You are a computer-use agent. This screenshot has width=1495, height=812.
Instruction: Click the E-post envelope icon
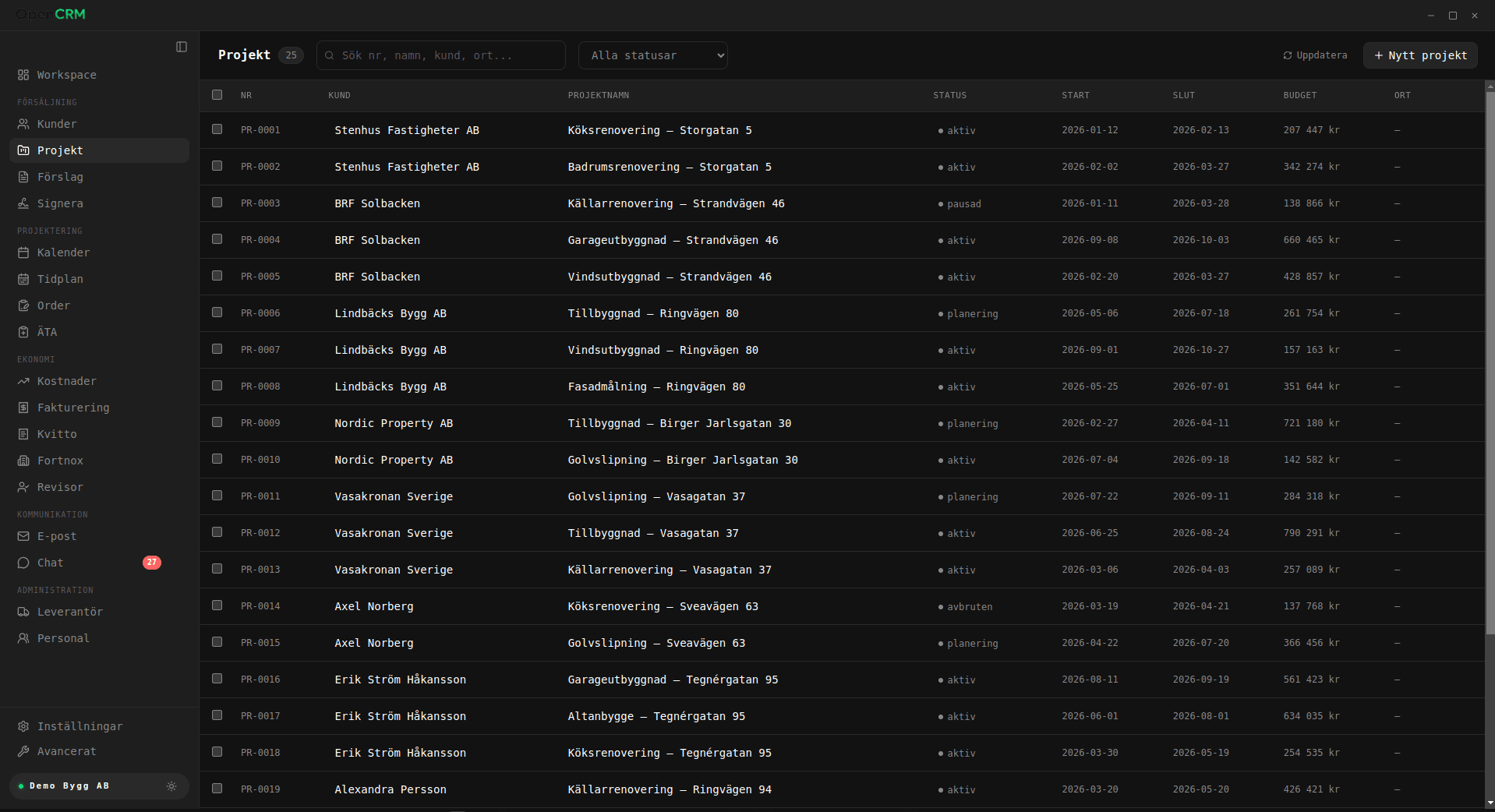click(x=23, y=536)
